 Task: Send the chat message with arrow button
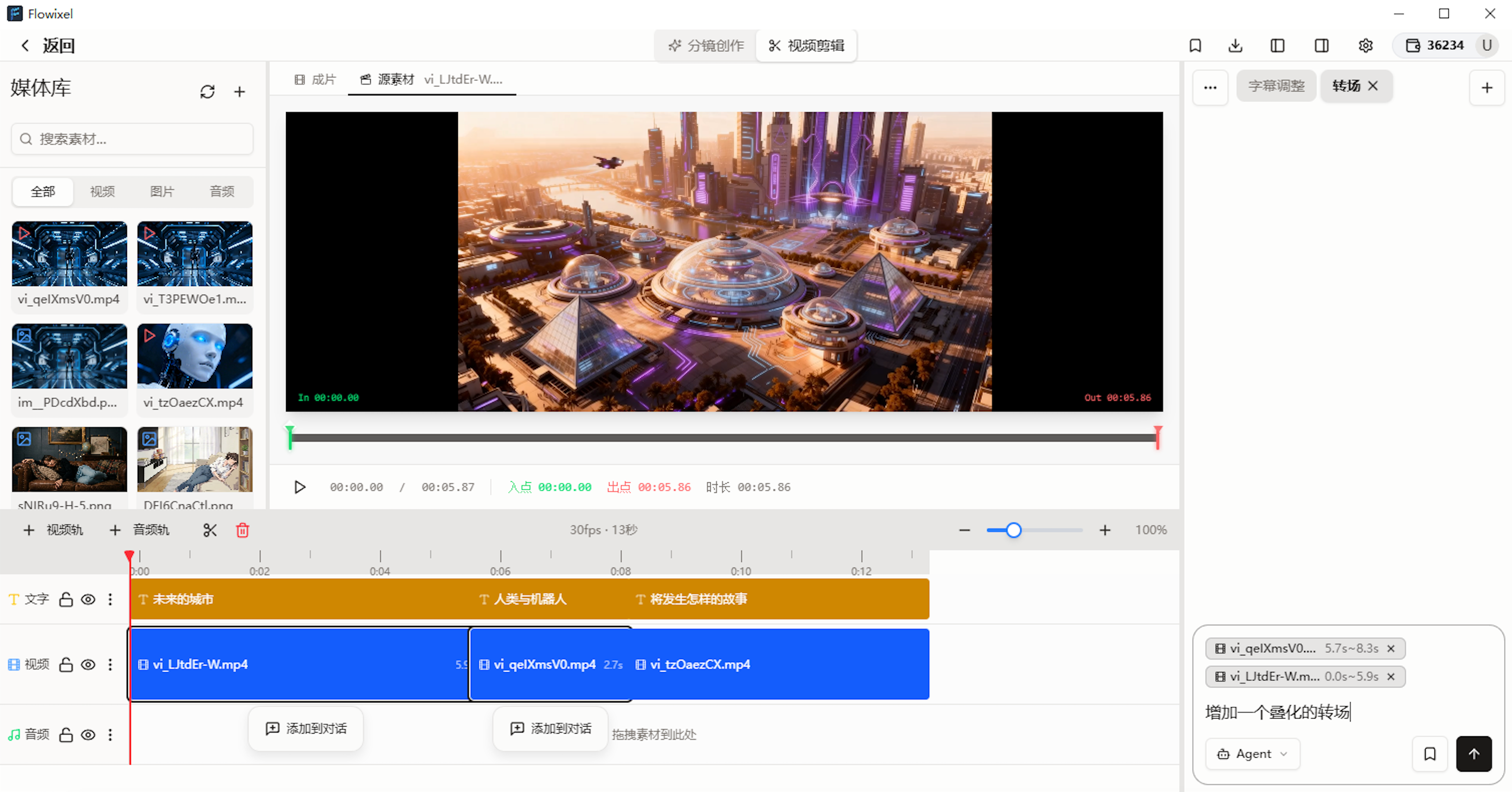(1474, 753)
